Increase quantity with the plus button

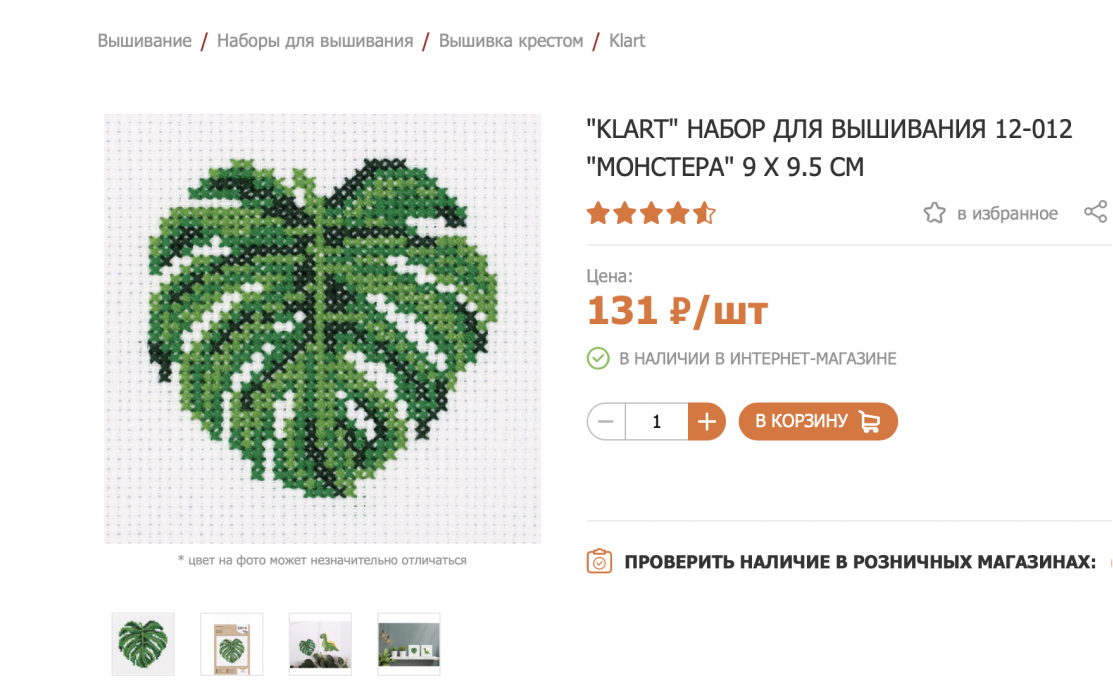coord(706,422)
